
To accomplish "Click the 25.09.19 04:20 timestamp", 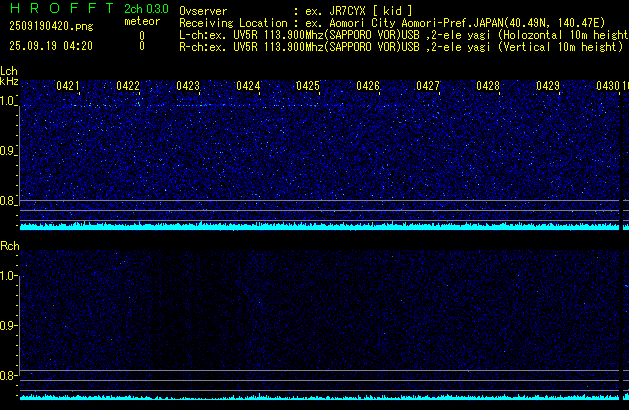I will pos(50,46).
